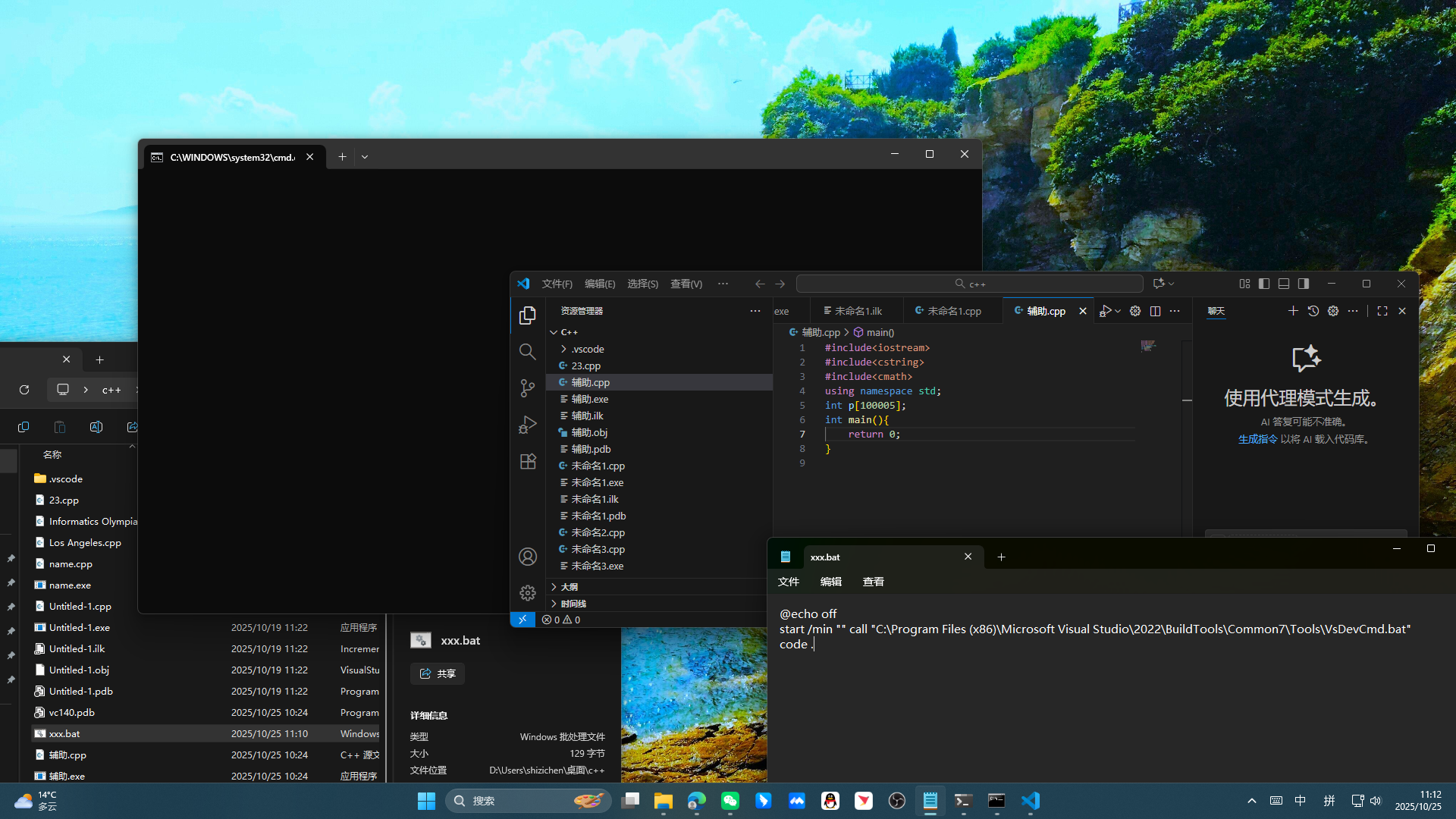Viewport: 1456px width, 819px height.
Task: Click the 共享 share button
Action: 438,673
